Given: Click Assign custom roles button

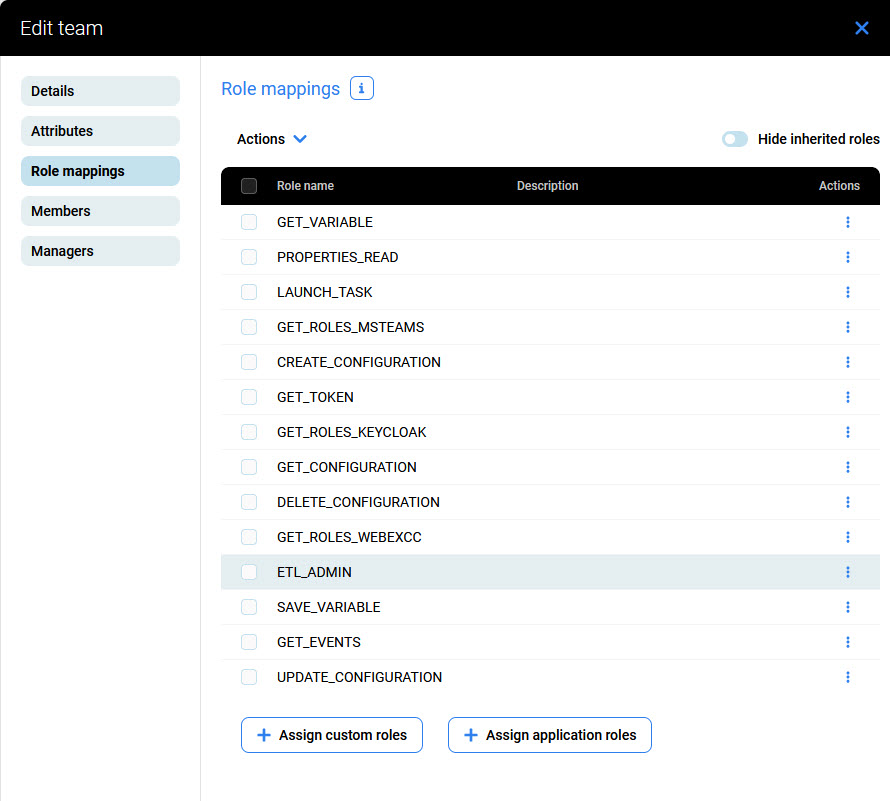Looking at the screenshot, I should pyautogui.click(x=331, y=735).
